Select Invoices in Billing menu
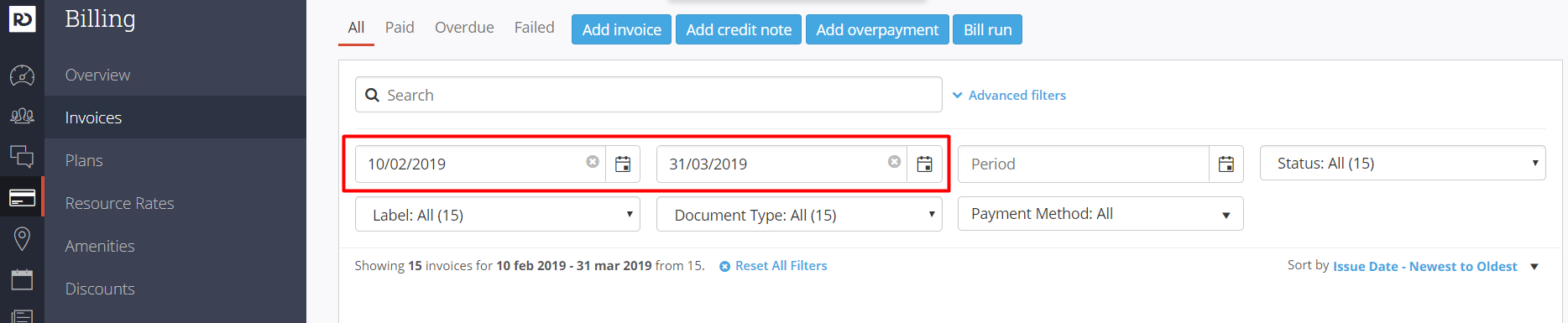 tap(175, 117)
